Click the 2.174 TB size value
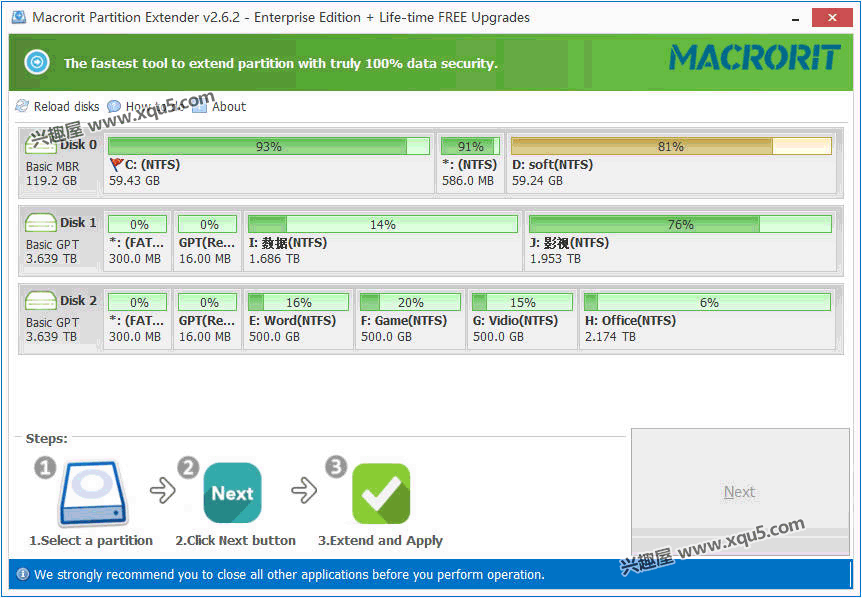The image size is (862, 598). click(610, 336)
